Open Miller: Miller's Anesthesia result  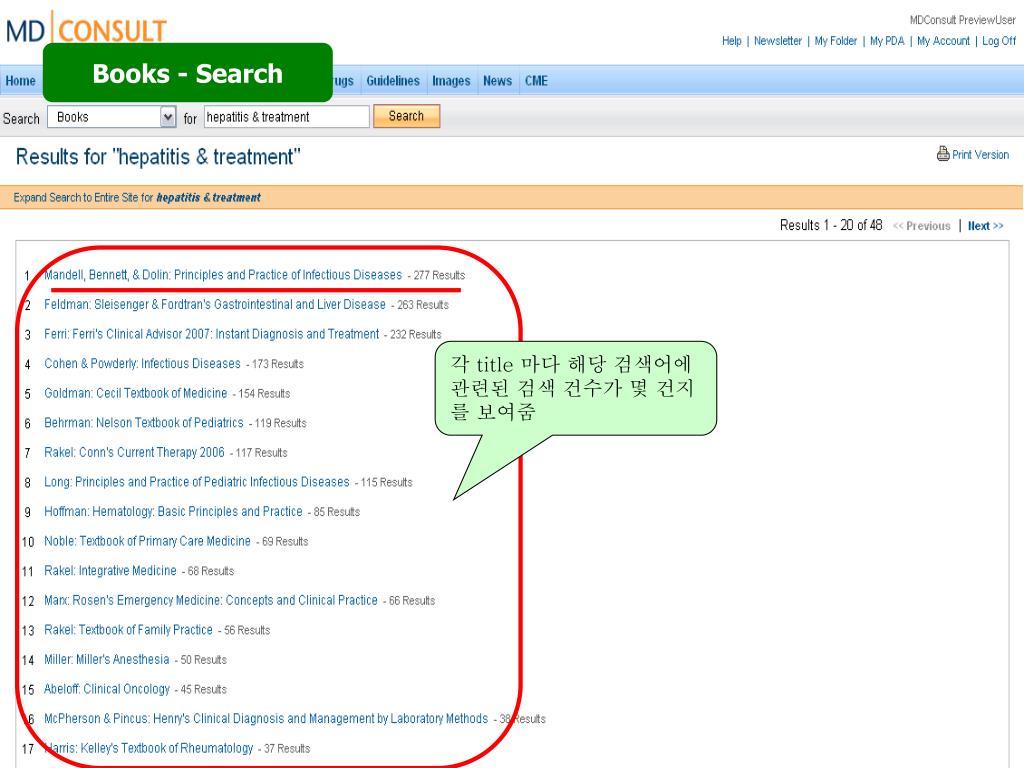[106, 660]
